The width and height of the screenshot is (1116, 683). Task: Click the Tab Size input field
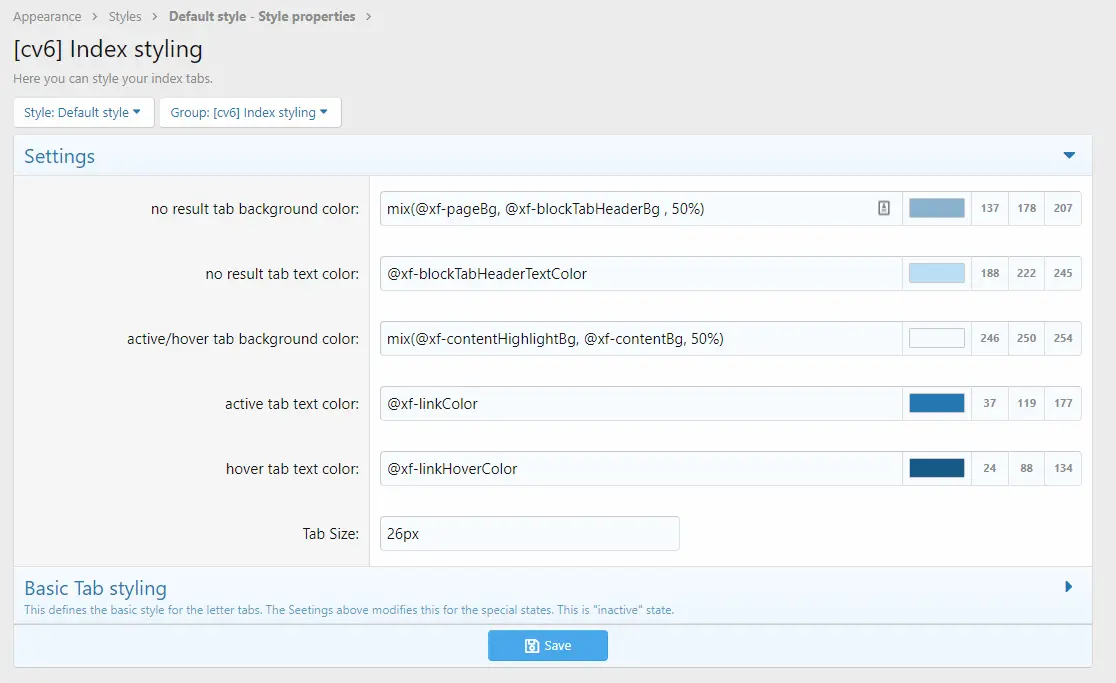(529, 534)
